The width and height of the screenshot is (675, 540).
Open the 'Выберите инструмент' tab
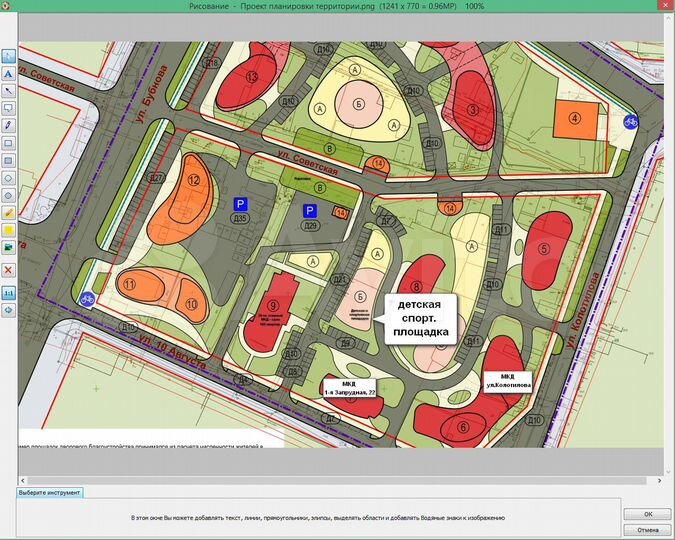pos(50,493)
